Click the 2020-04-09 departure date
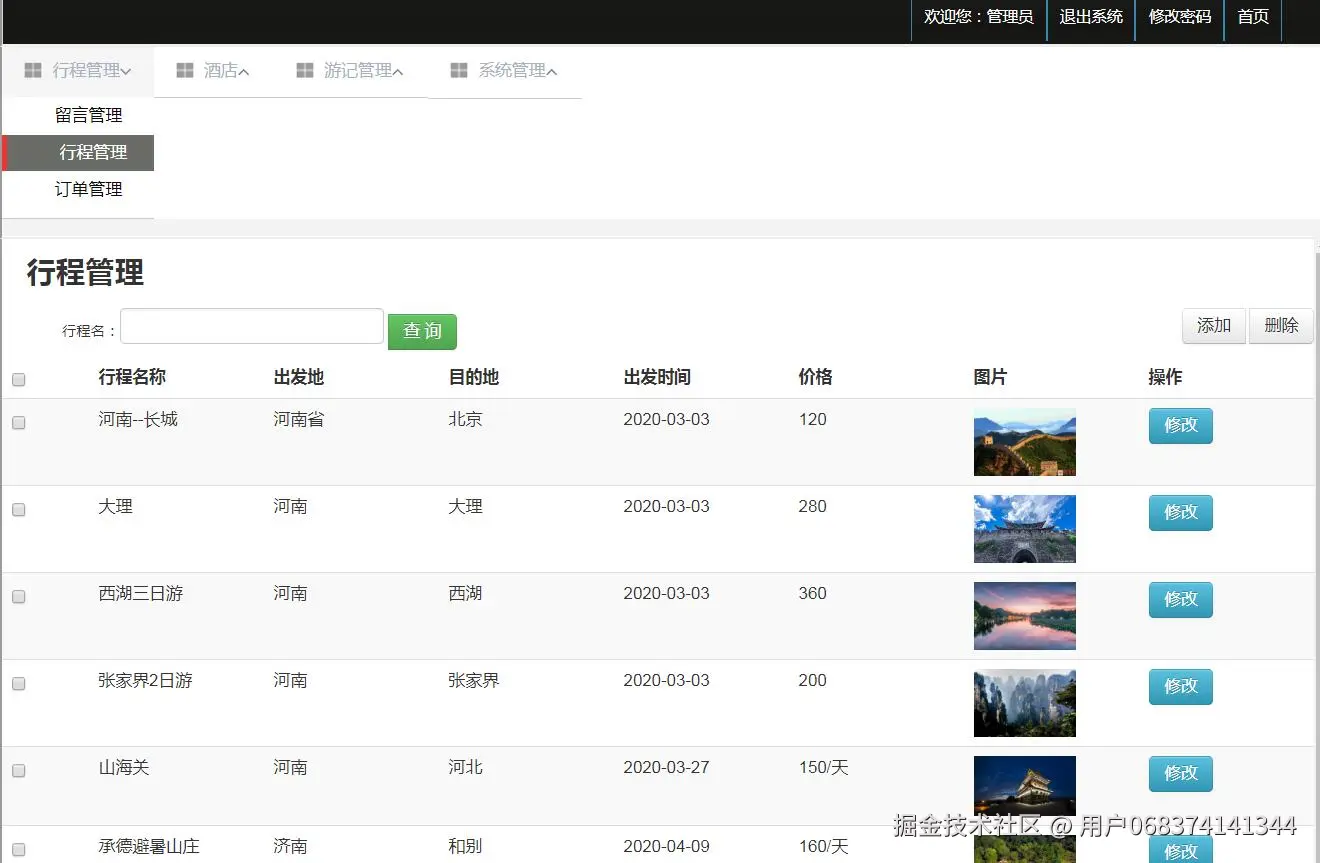1320x863 pixels. click(667, 847)
